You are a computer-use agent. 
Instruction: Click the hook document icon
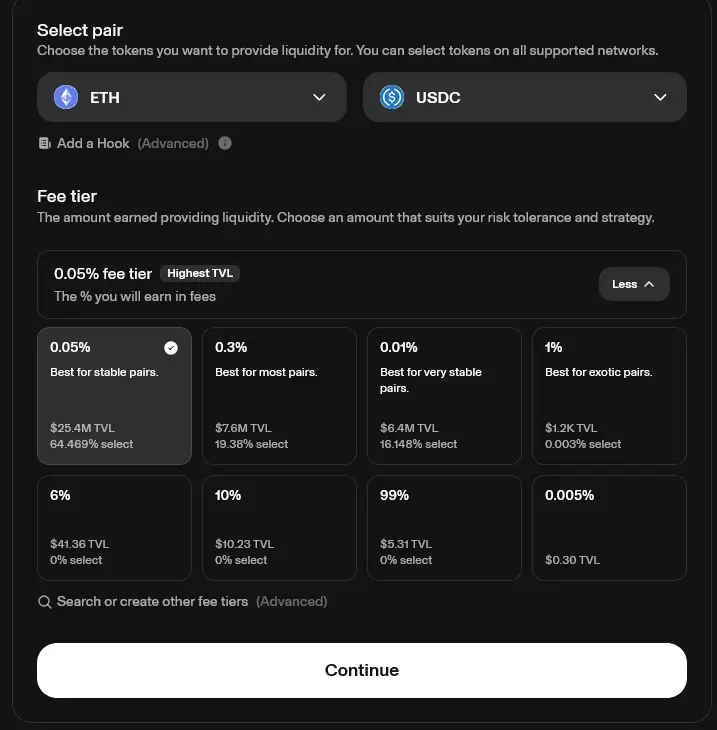click(x=45, y=143)
